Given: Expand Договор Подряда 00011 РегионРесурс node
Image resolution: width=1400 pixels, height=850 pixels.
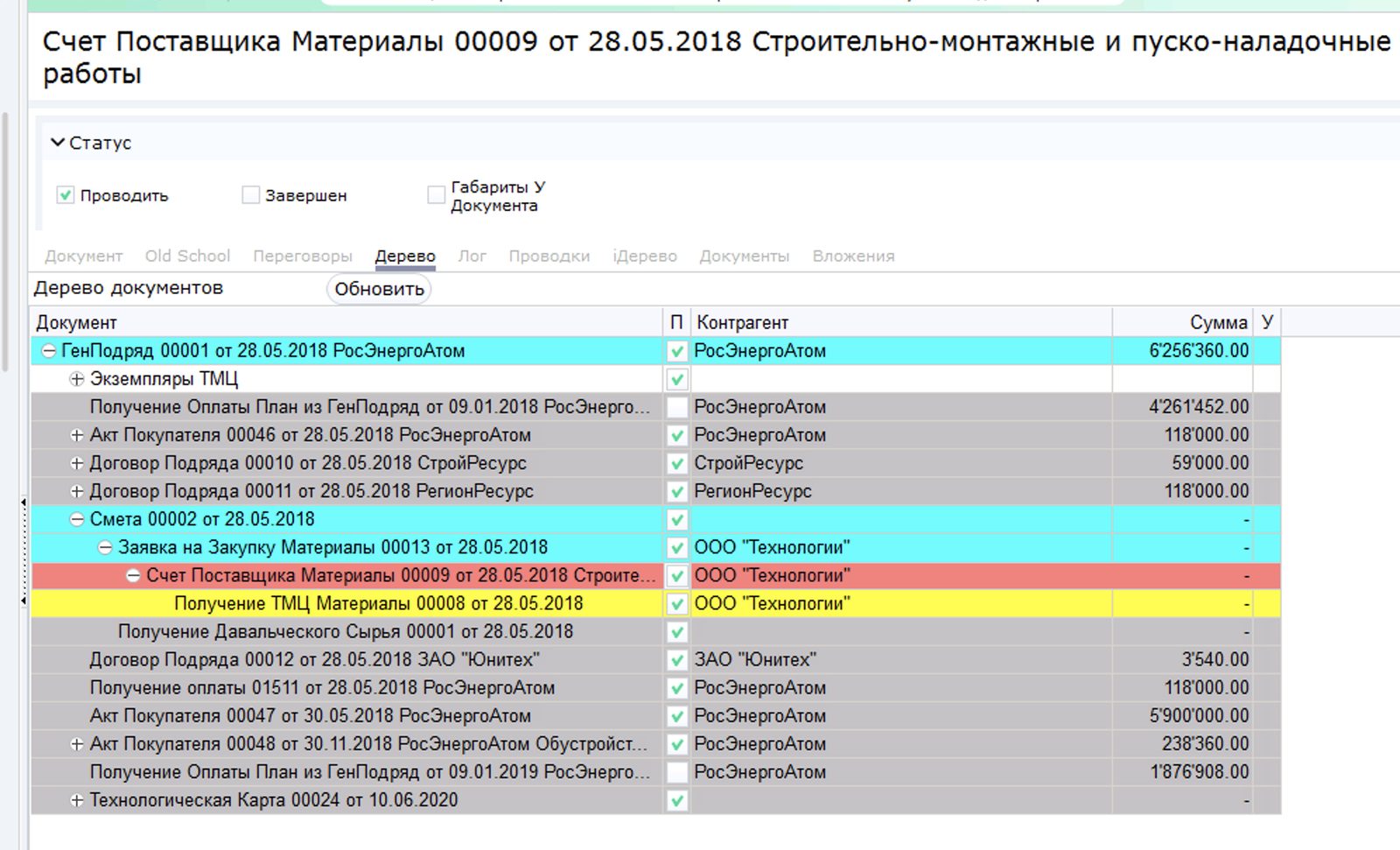Looking at the screenshot, I should click(77, 491).
